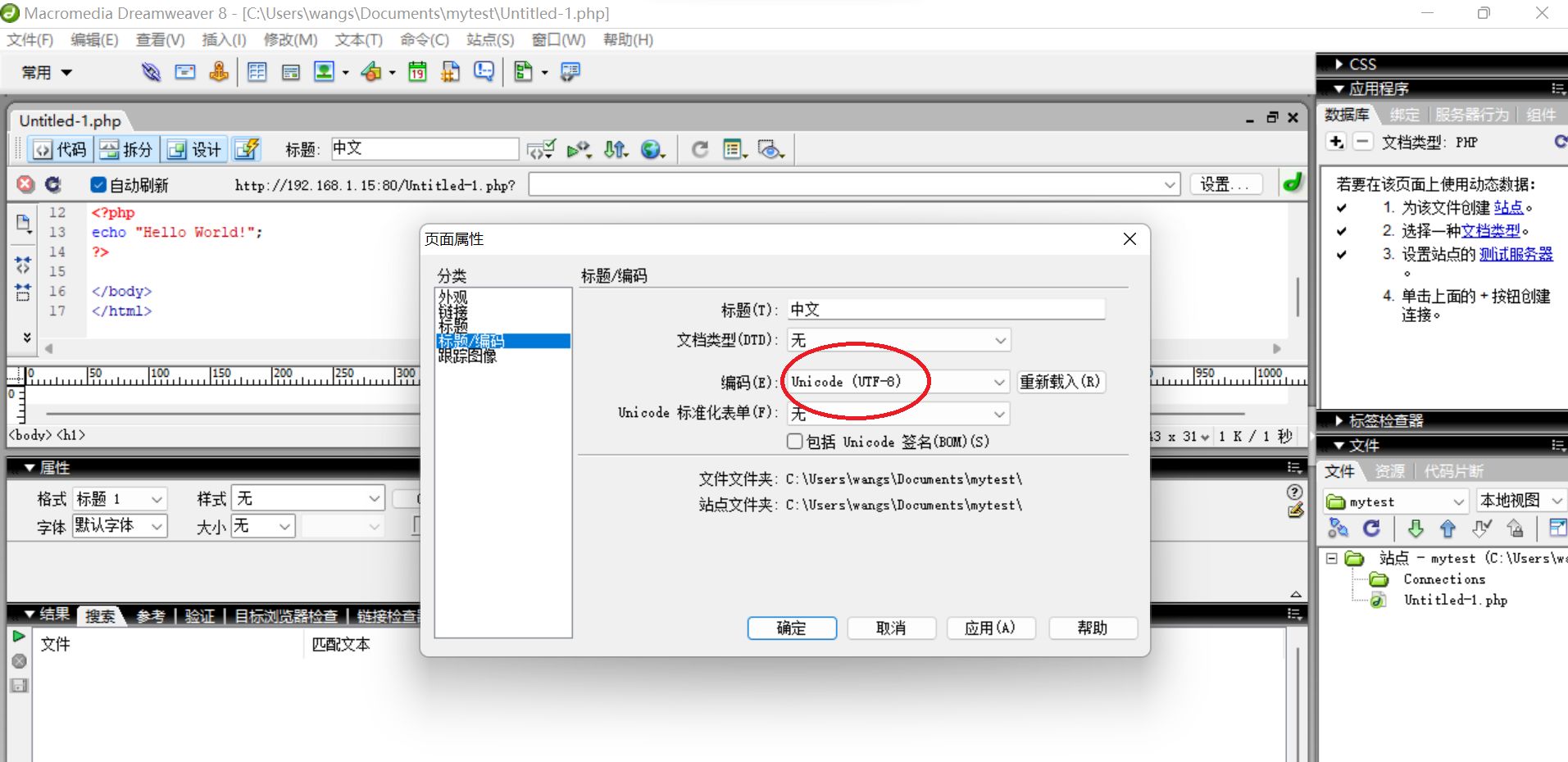Image resolution: width=1568 pixels, height=762 pixels.
Task: Open the 大小 dropdown
Action: click(263, 525)
